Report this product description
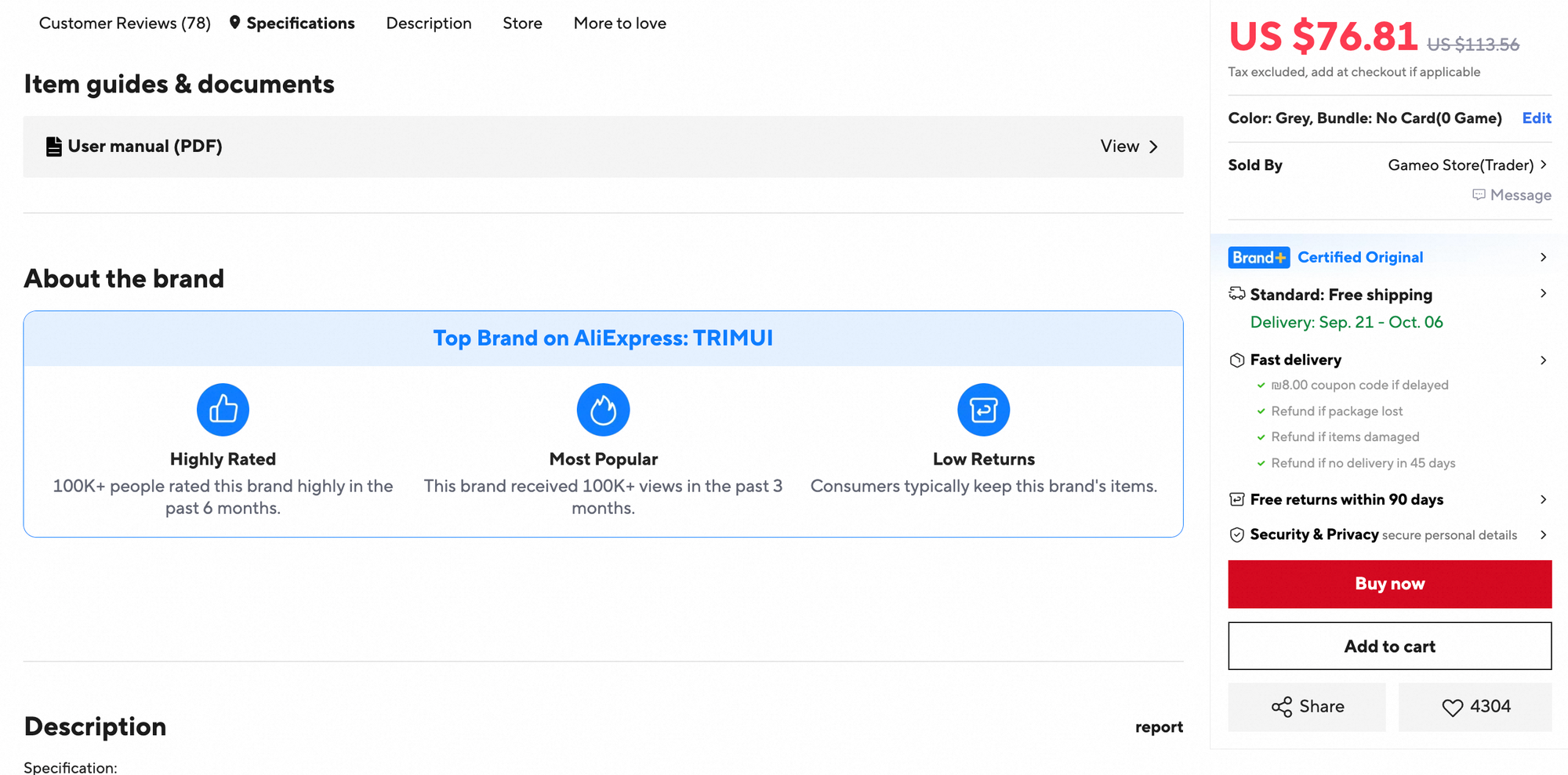The height and width of the screenshot is (775, 1568). (x=1159, y=727)
